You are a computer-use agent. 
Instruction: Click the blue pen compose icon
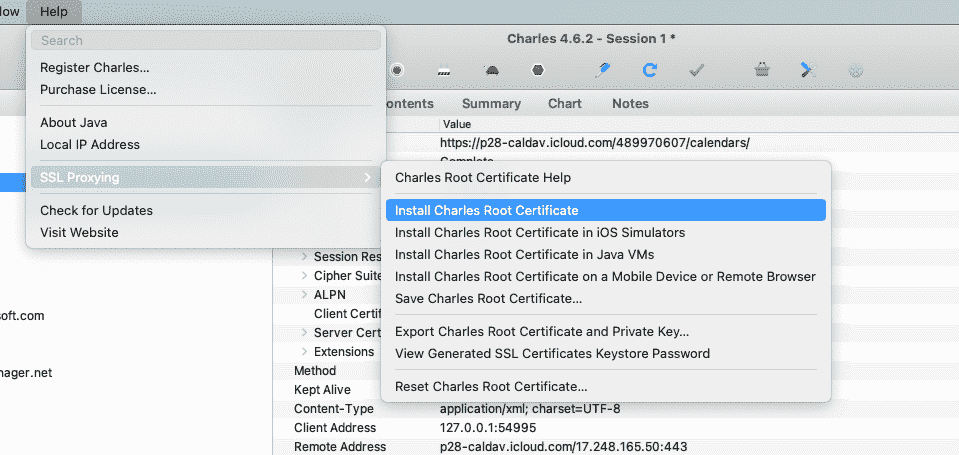click(x=602, y=70)
